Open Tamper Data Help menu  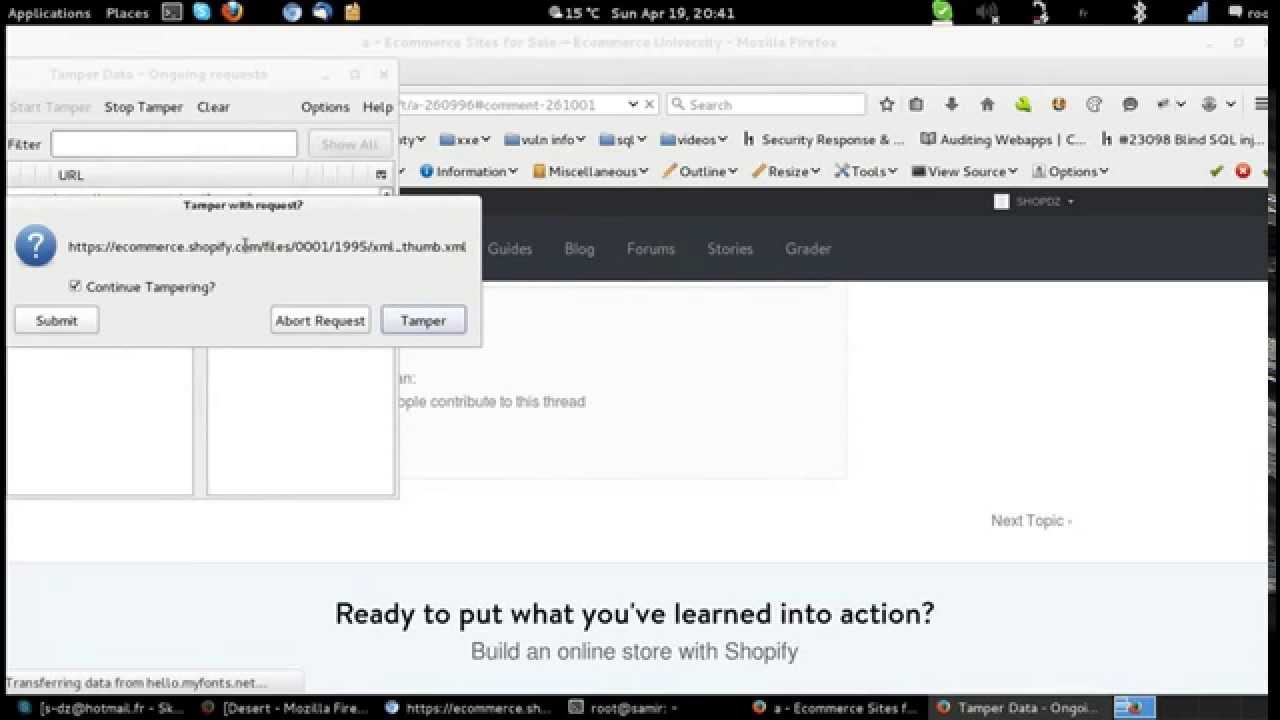click(377, 107)
